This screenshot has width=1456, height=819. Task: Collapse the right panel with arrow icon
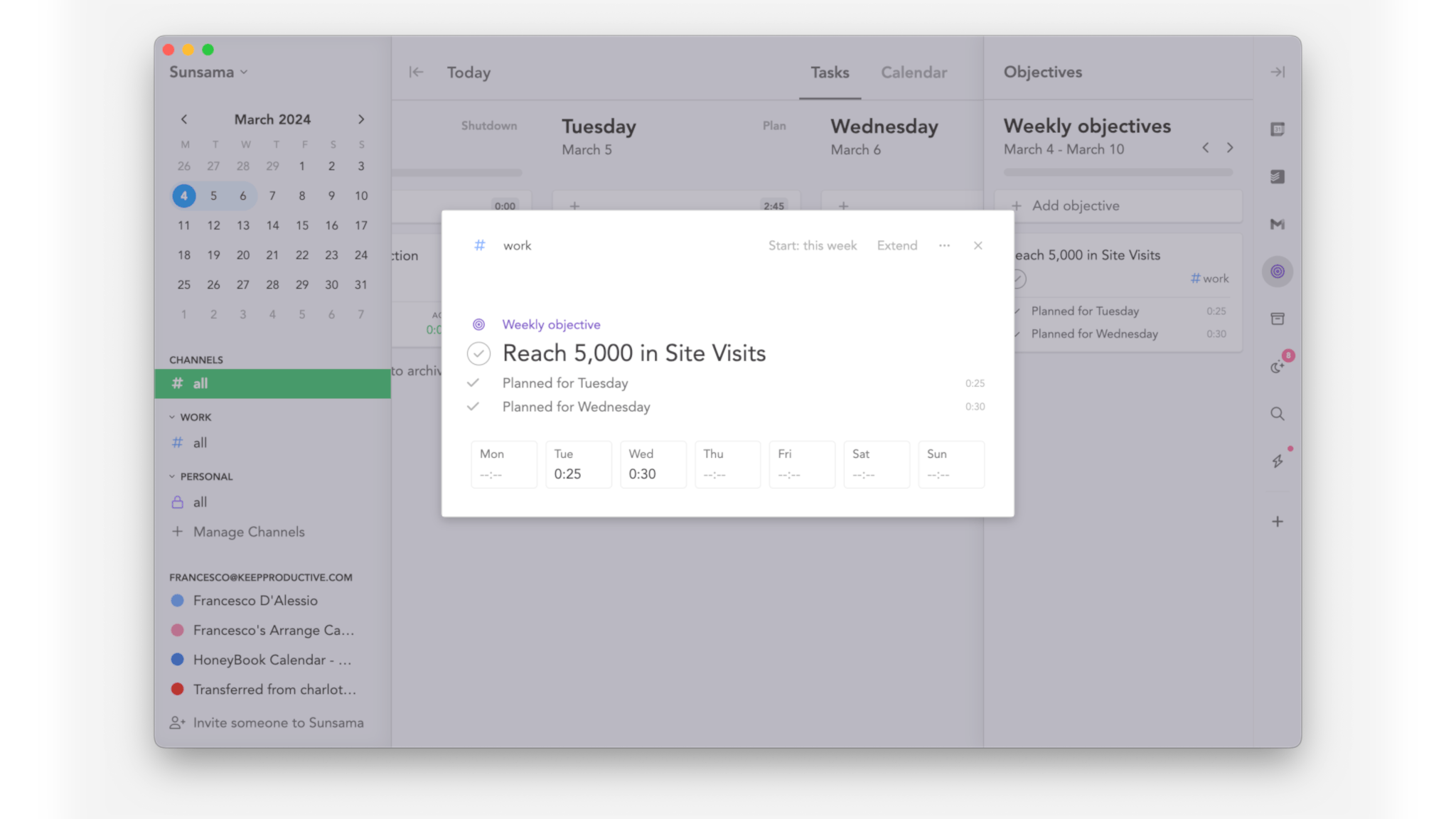tap(1277, 72)
